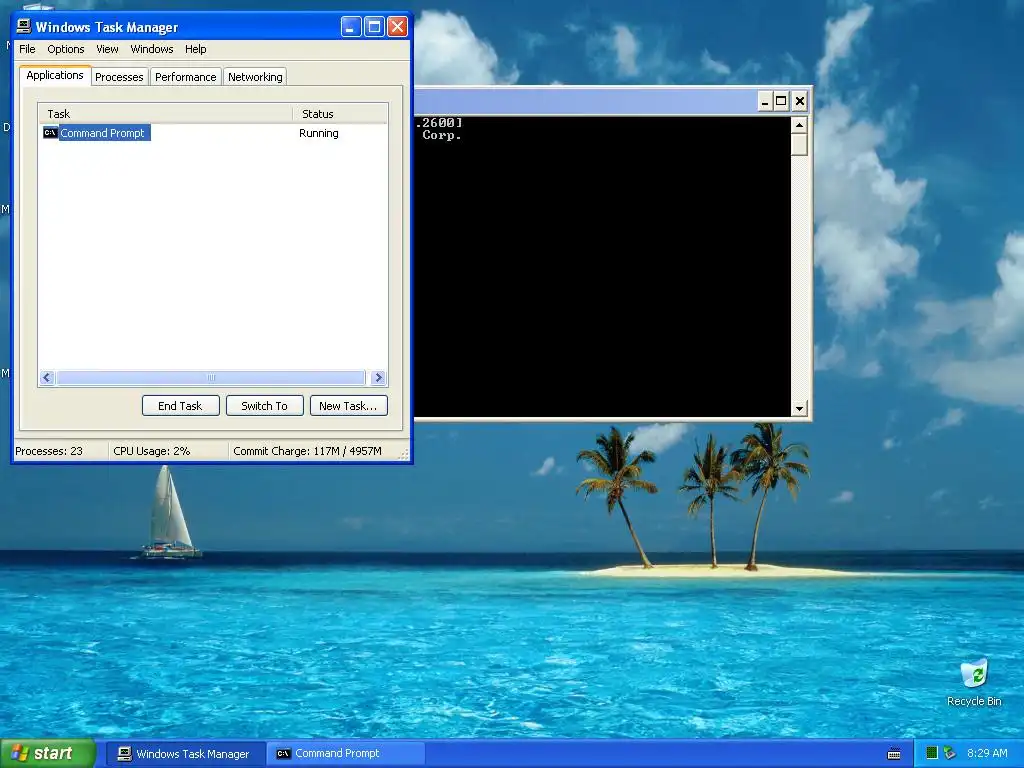Click Windows Task Manager taskbar button

(185, 754)
